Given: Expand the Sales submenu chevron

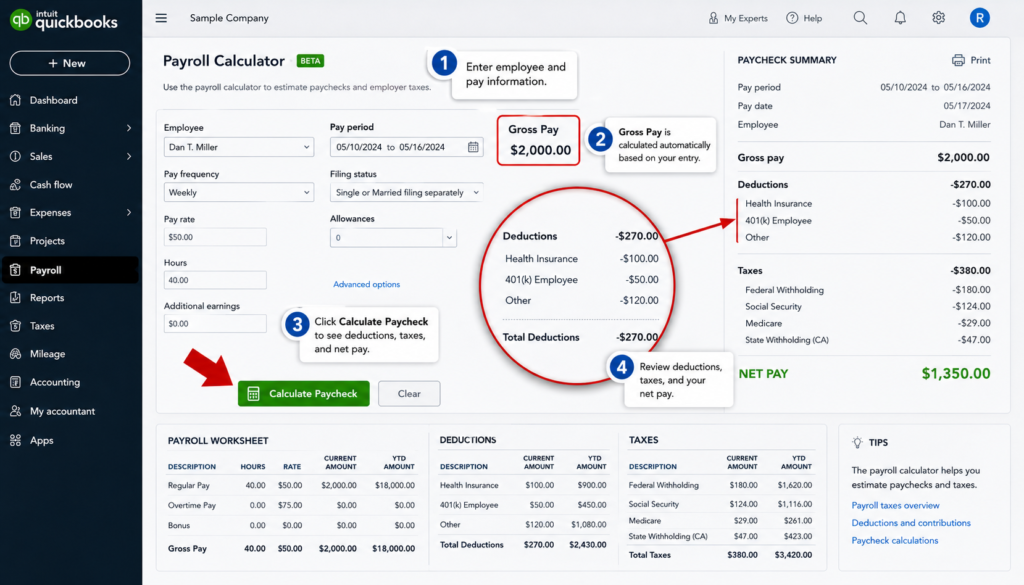Looking at the screenshot, I should (x=129, y=156).
